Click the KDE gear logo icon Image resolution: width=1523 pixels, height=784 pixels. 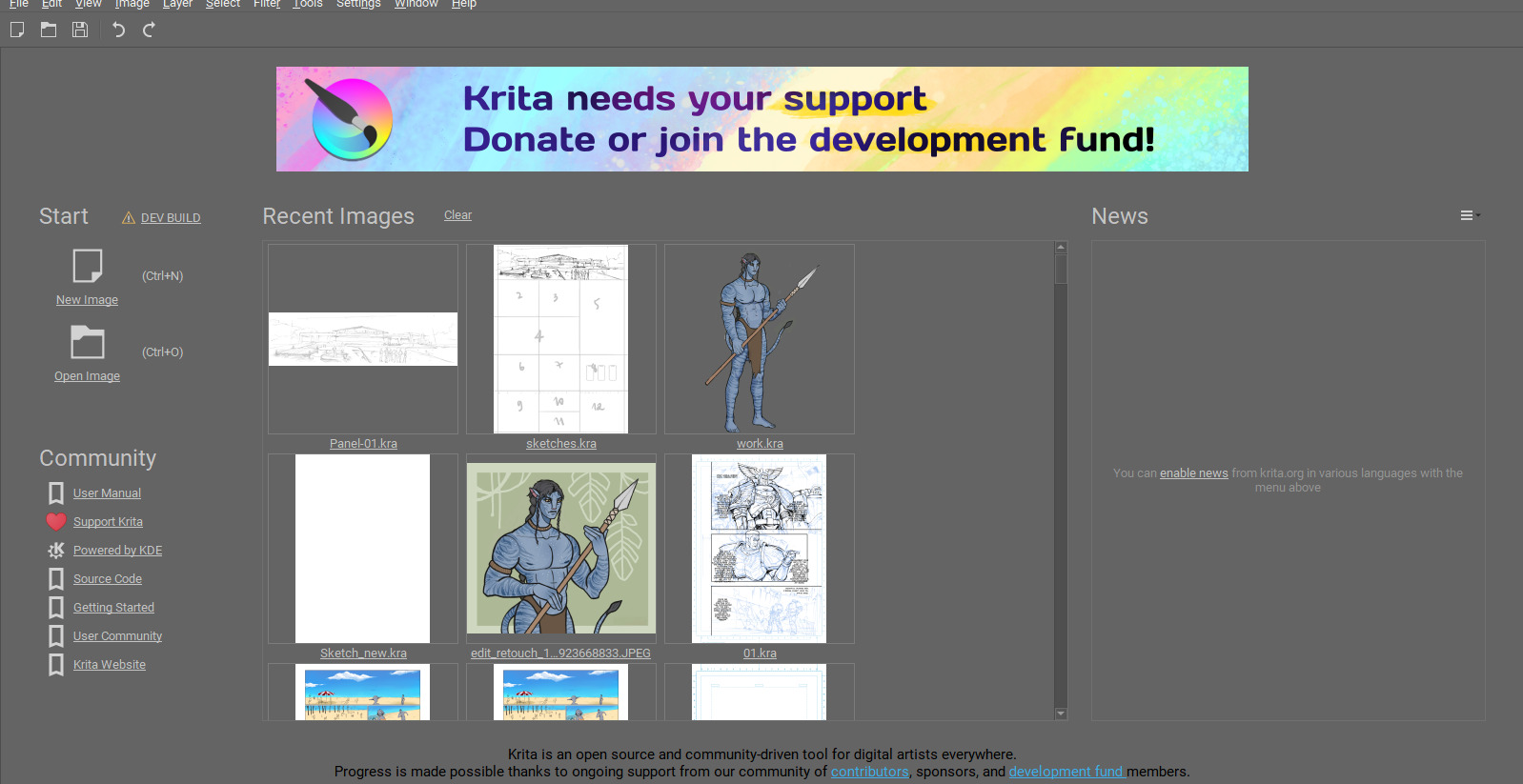point(56,550)
